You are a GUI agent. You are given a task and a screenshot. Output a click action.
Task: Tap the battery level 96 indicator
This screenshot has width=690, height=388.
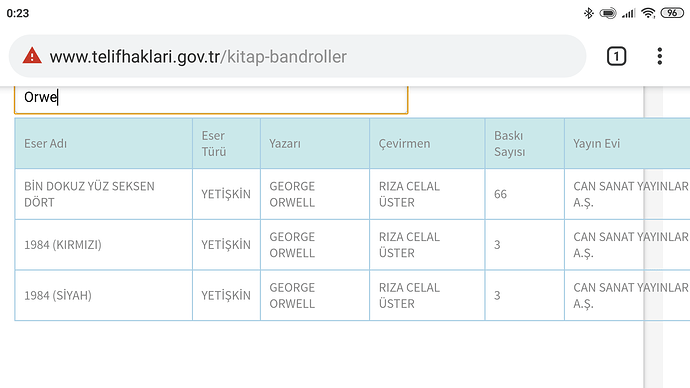click(672, 13)
